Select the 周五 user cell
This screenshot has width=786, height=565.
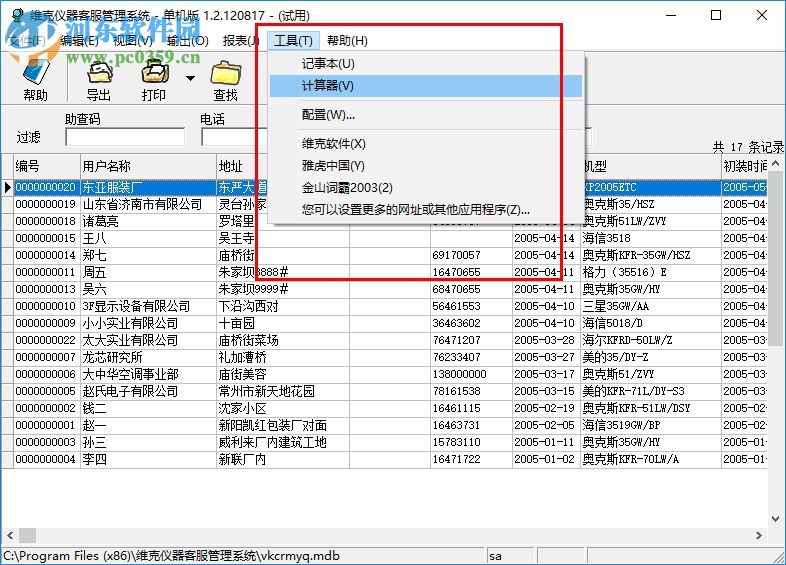click(x=148, y=272)
